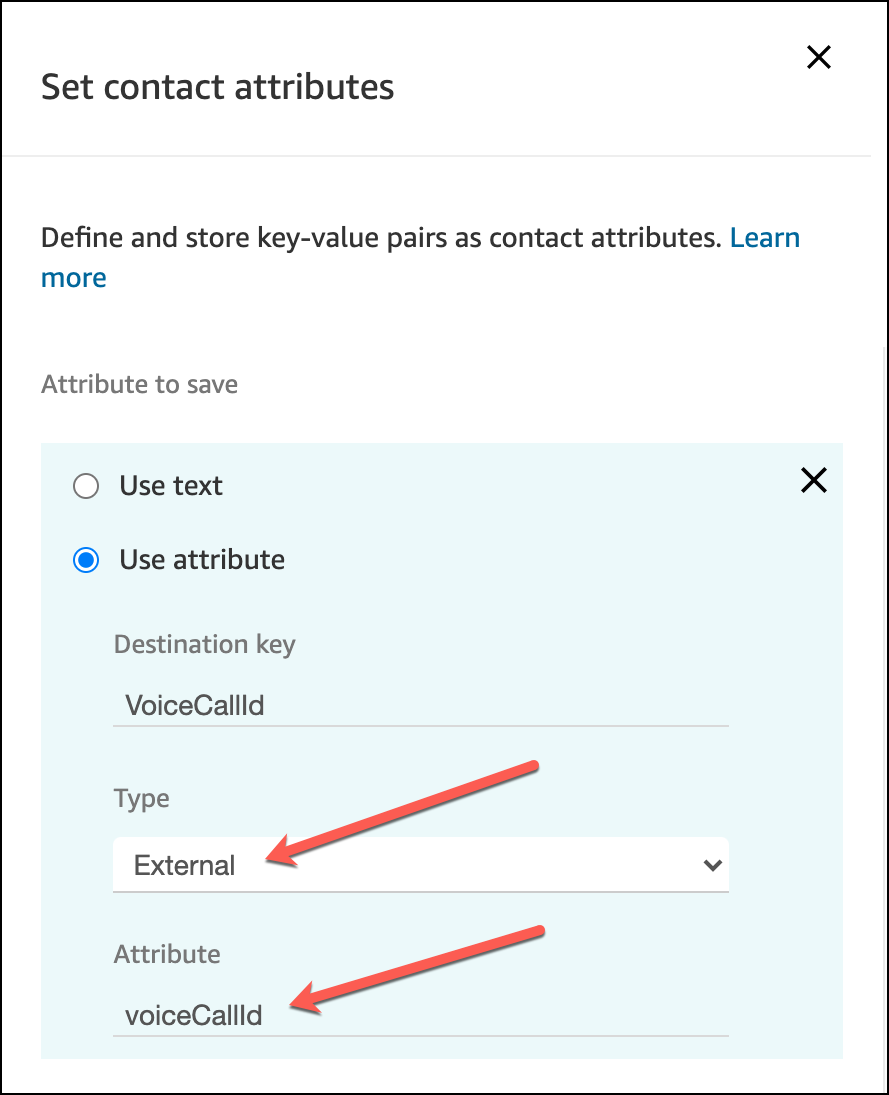This screenshot has width=889, height=1095.
Task: Click the Attribute to save heading
Action: (139, 384)
